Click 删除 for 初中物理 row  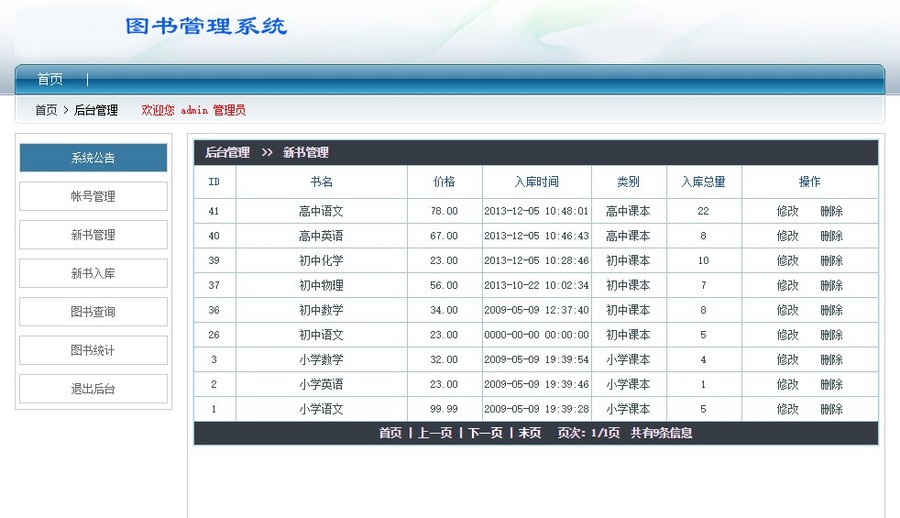[x=832, y=285]
